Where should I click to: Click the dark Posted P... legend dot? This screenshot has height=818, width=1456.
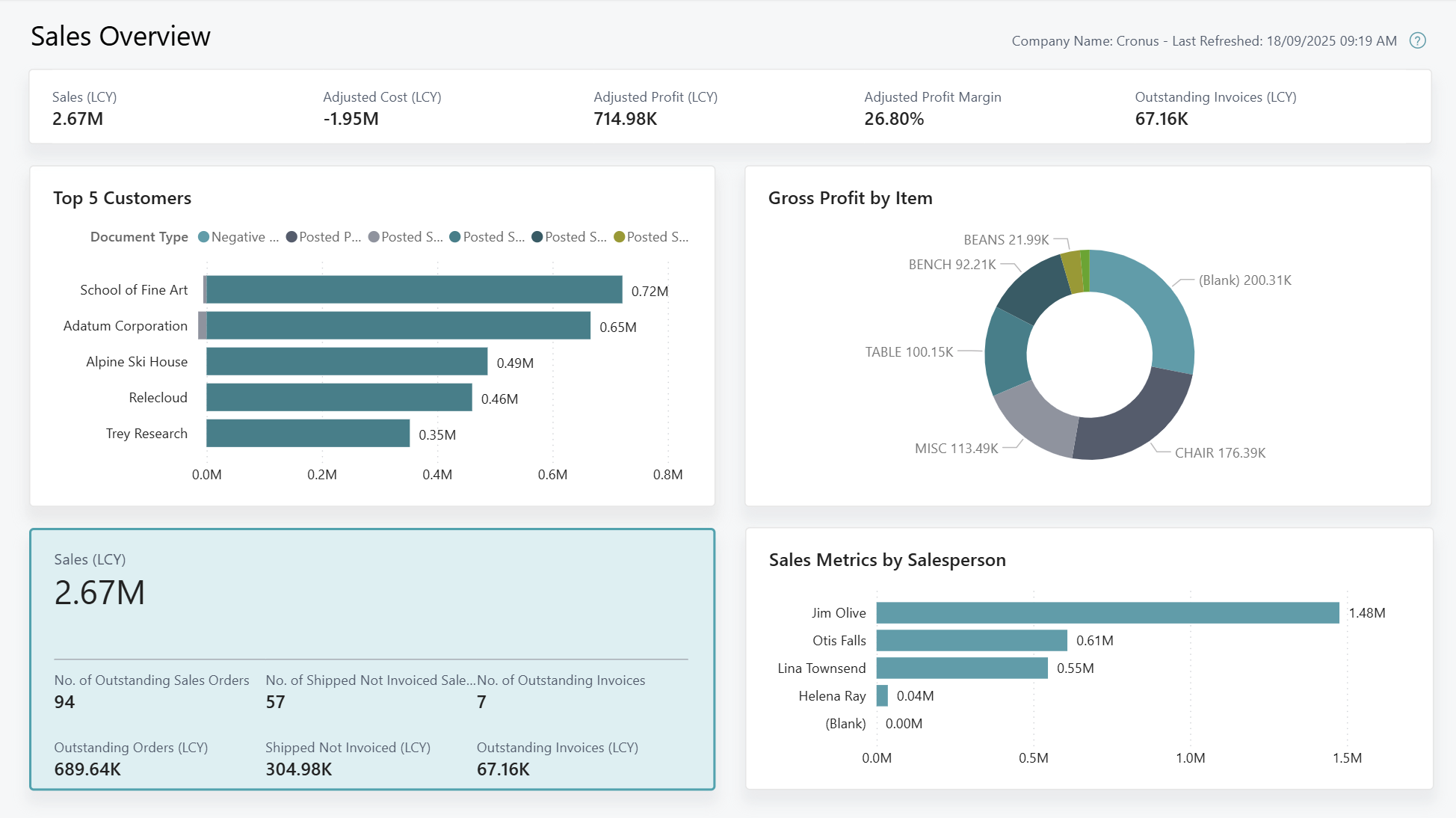click(290, 236)
